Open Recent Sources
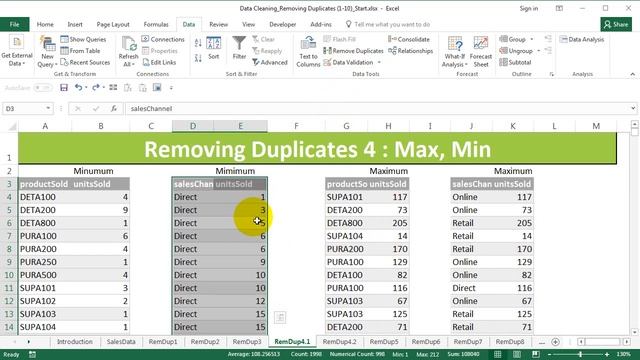 point(85,62)
